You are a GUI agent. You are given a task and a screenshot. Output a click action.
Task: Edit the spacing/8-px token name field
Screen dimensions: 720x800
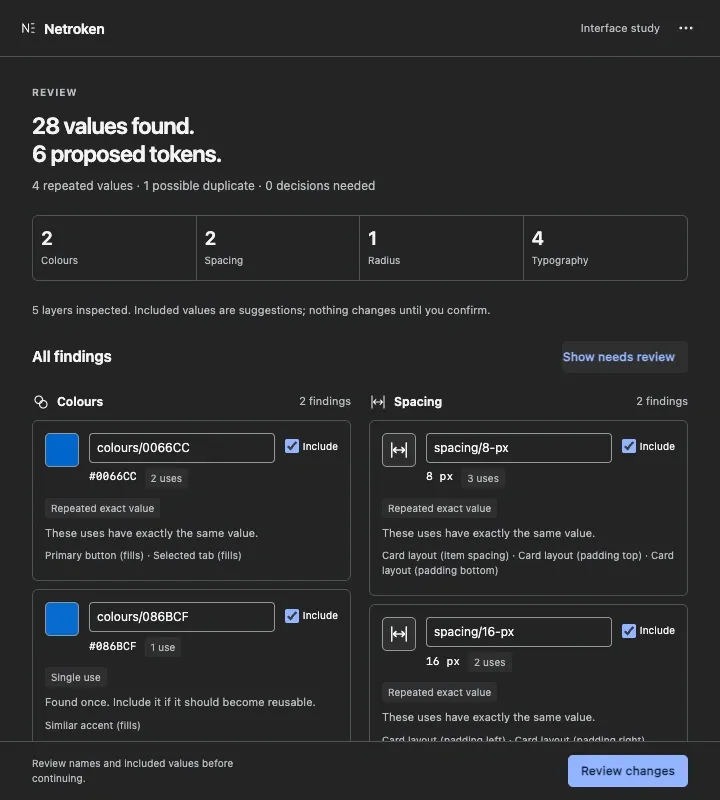[518, 448]
